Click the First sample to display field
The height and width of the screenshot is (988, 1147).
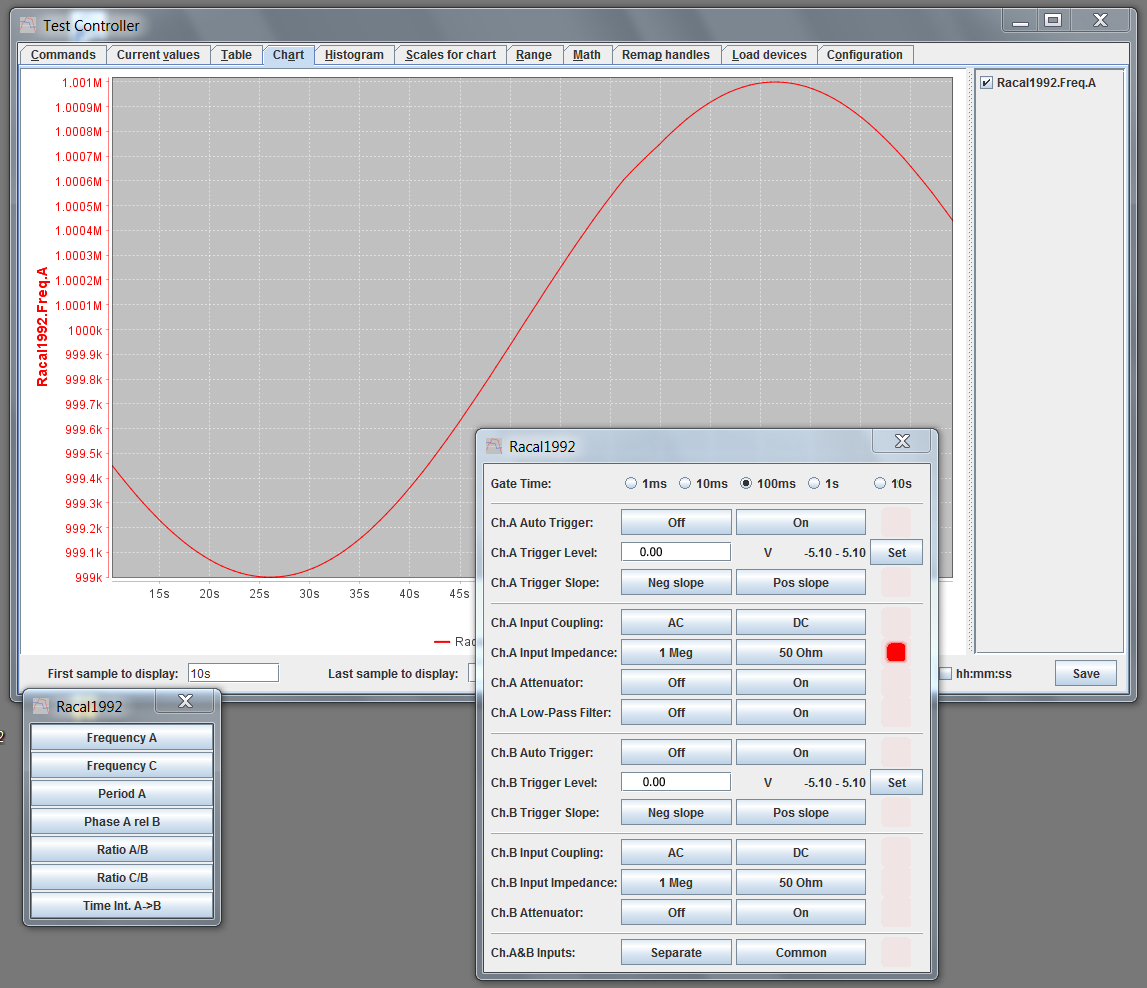233,673
